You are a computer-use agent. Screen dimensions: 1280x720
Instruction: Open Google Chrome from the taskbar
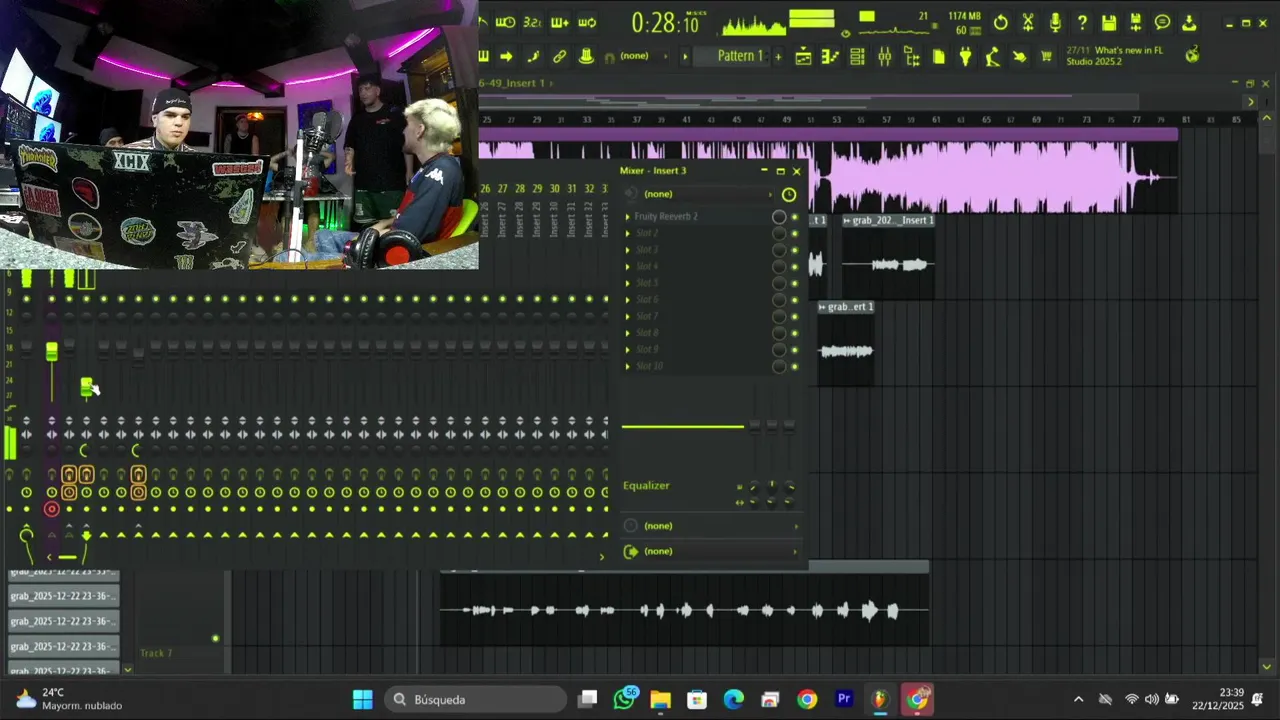tap(807, 699)
